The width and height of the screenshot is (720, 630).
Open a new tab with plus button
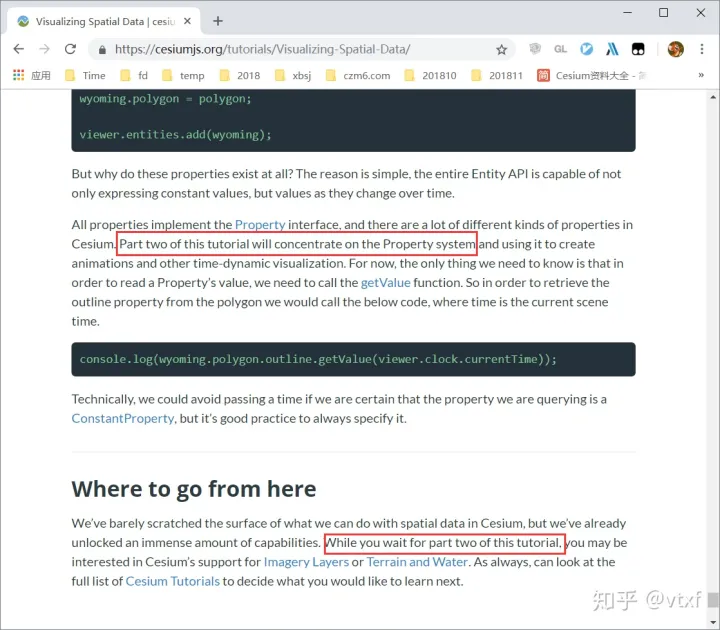pyautogui.click(x=218, y=20)
